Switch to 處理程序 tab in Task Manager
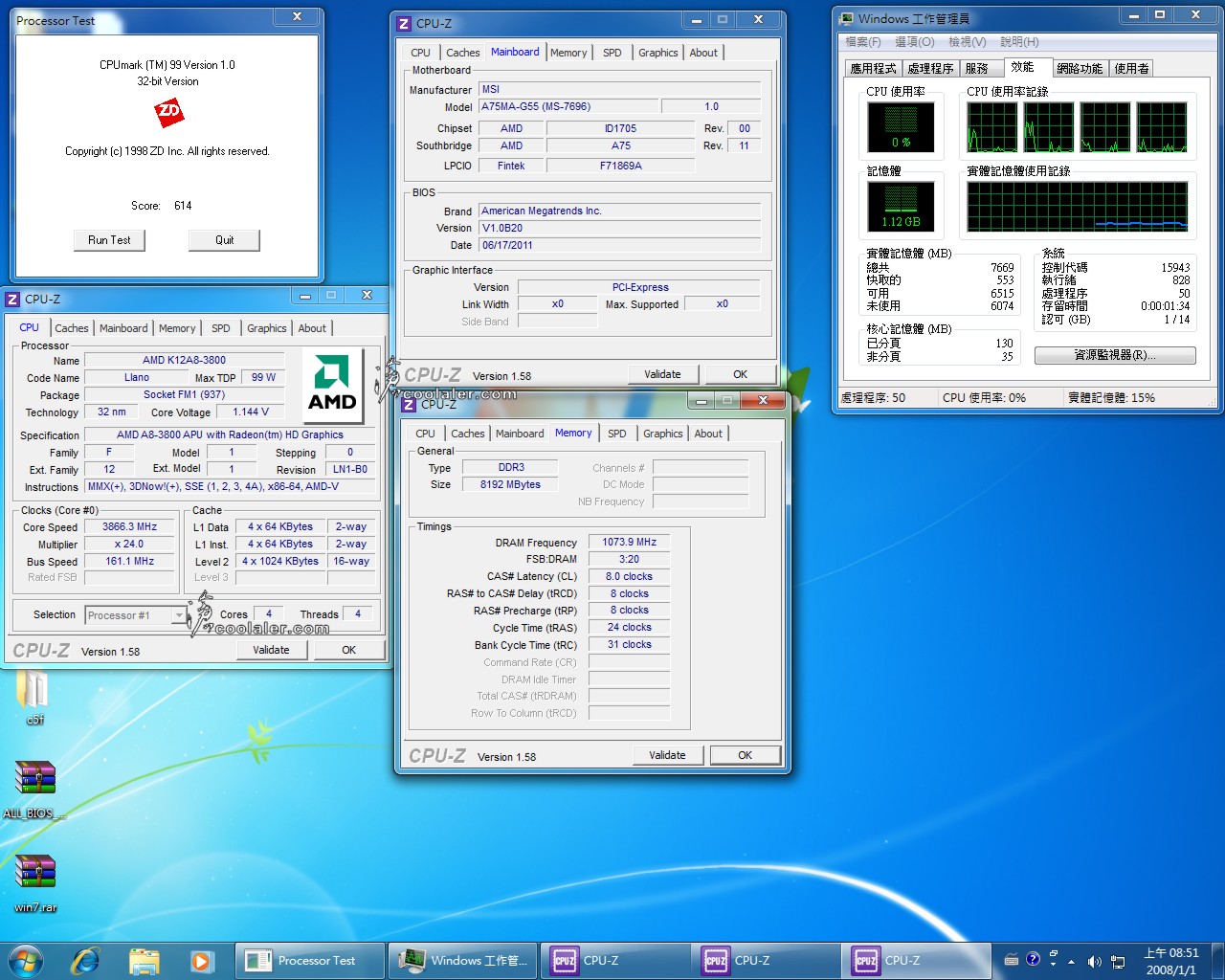This screenshot has width=1225, height=980. pyautogui.click(x=930, y=69)
